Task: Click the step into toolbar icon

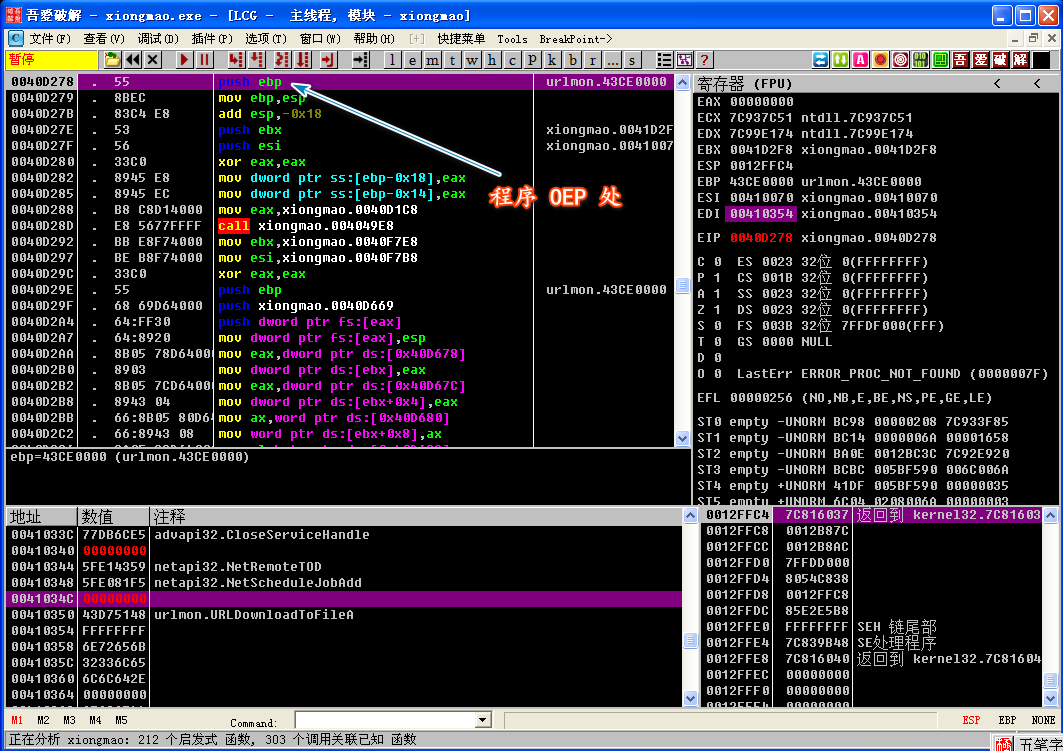Action: [x=236, y=60]
